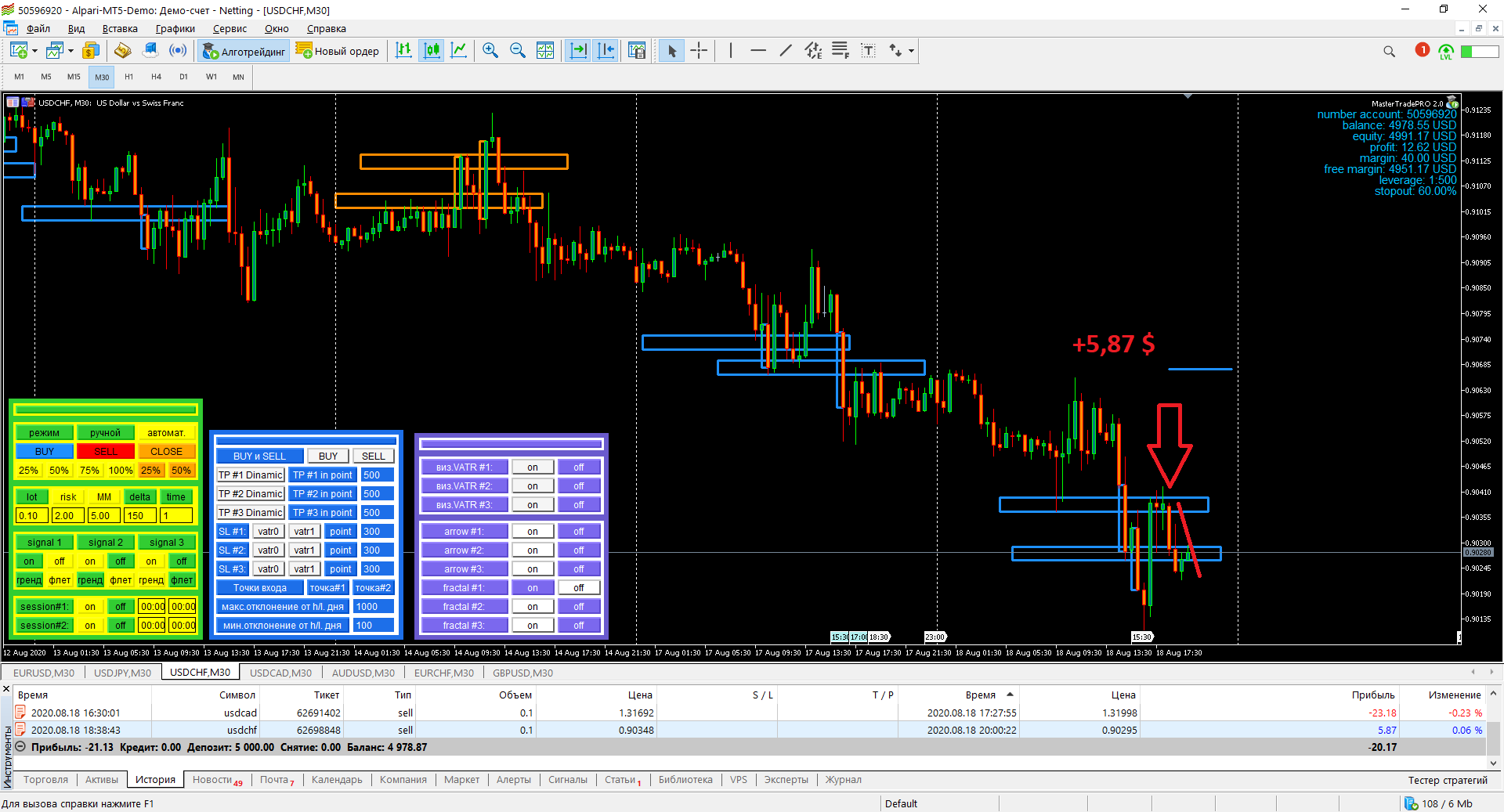This screenshot has width=1504, height=812.
Task: Select the horizontal line drawing tool
Action: coord(758,51)
